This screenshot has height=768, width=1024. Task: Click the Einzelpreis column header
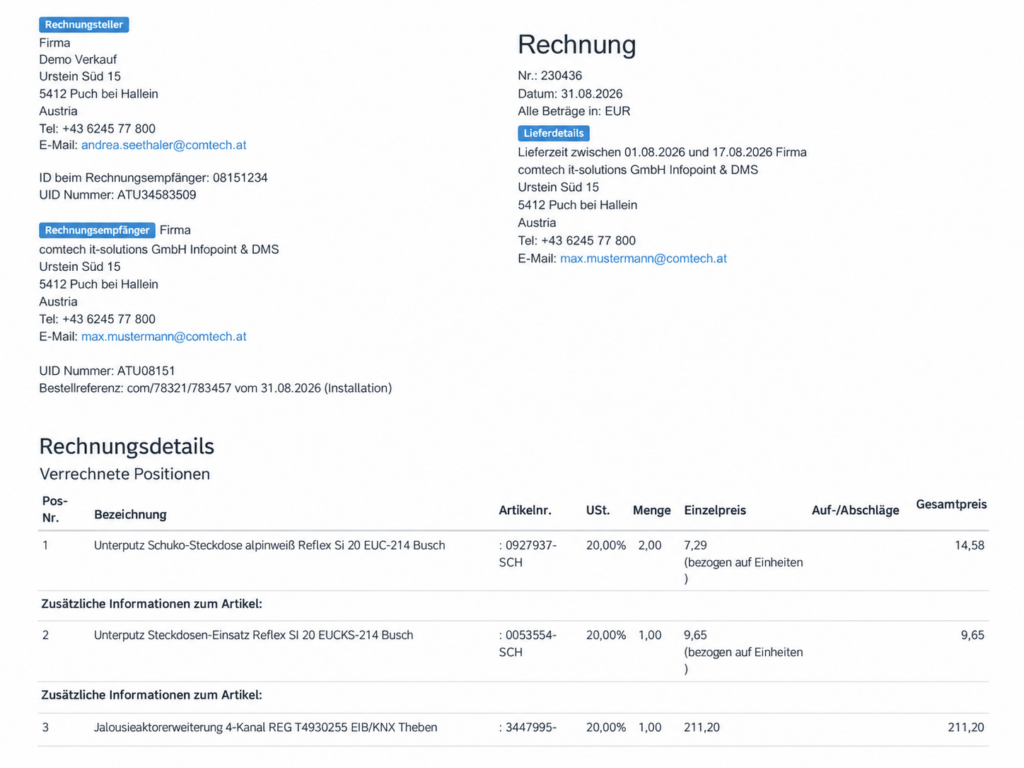coord(714,511)
